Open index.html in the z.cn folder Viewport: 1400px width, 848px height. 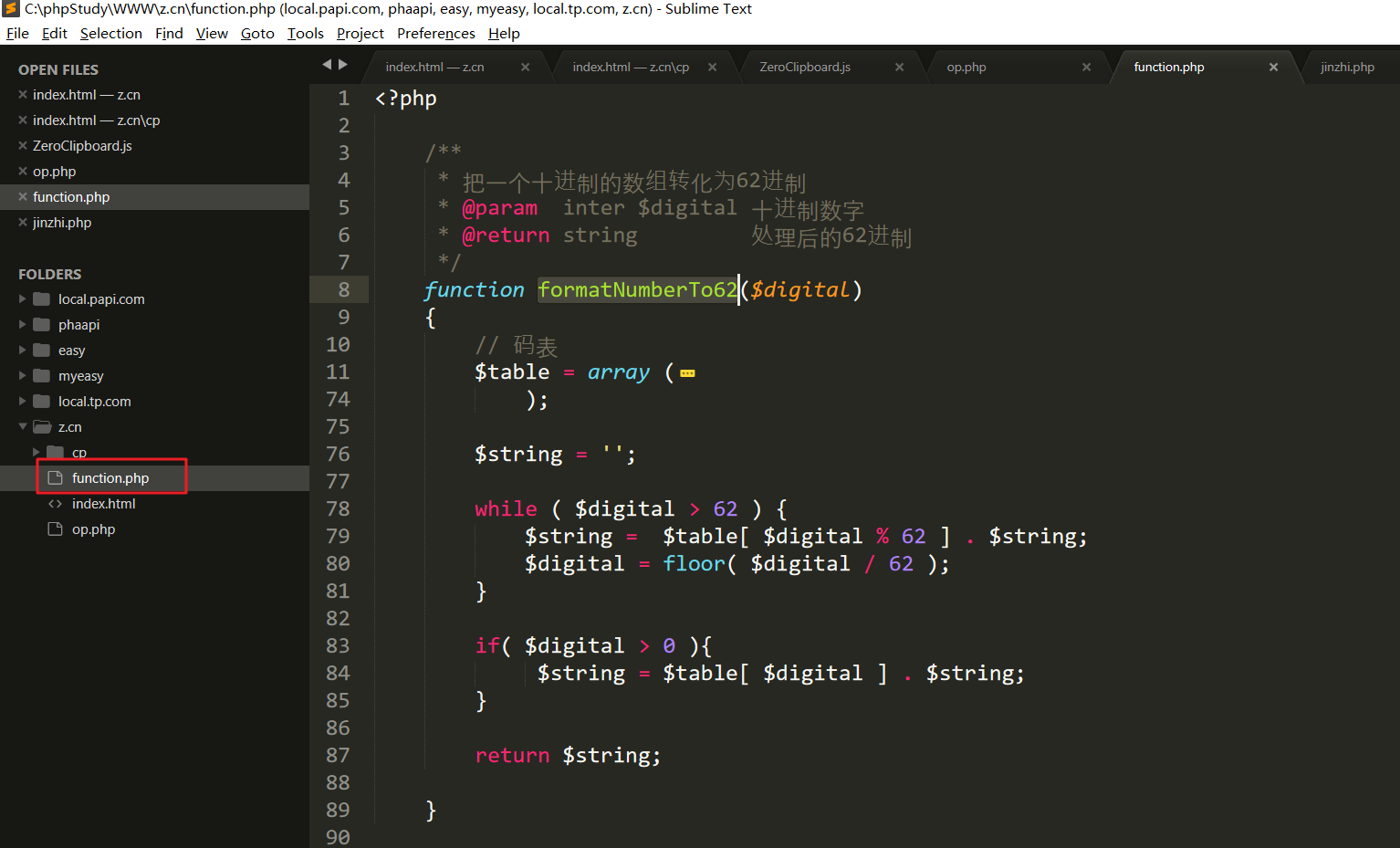point(103,503)
